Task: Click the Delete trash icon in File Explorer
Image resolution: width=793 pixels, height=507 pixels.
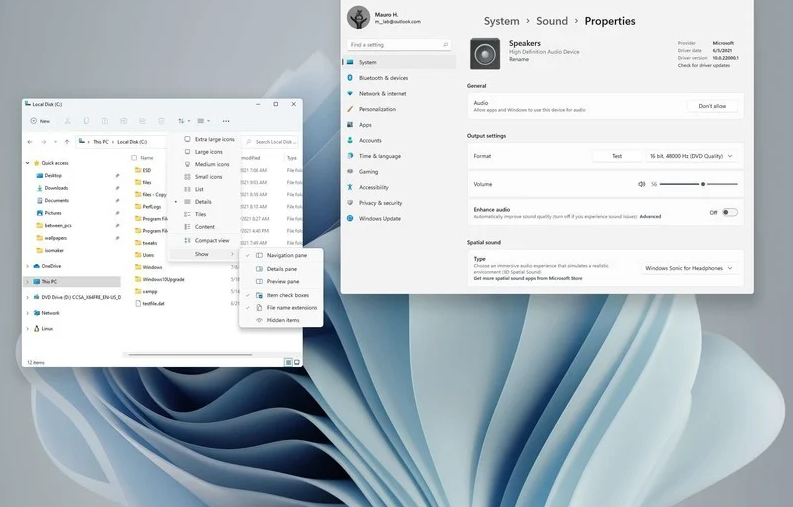Action: tap(161, 121)
